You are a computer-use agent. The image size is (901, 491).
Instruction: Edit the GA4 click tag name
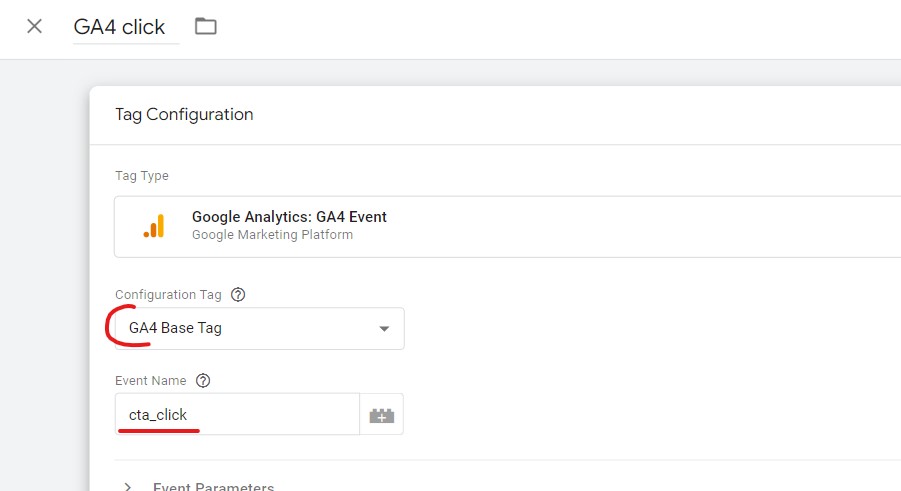126,27
